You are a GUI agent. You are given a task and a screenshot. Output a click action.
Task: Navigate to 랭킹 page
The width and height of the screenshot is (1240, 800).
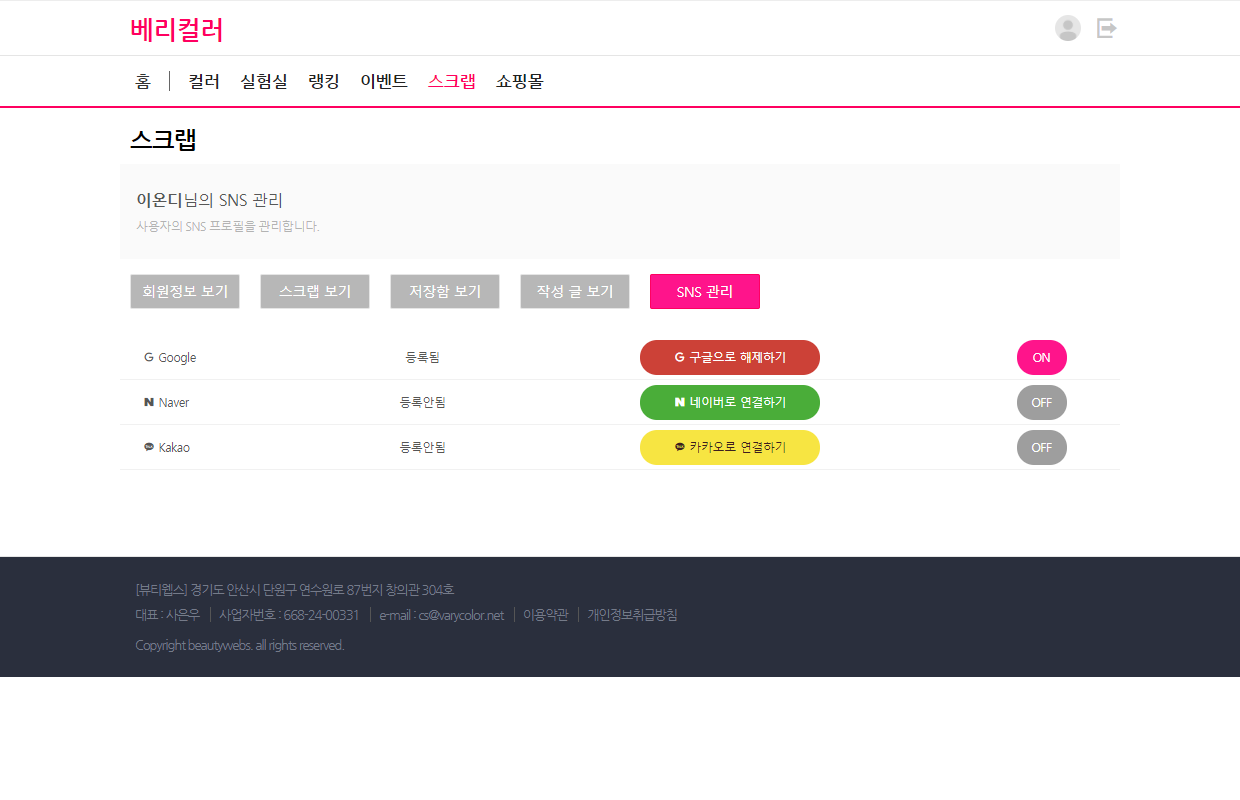coord(324,82)
